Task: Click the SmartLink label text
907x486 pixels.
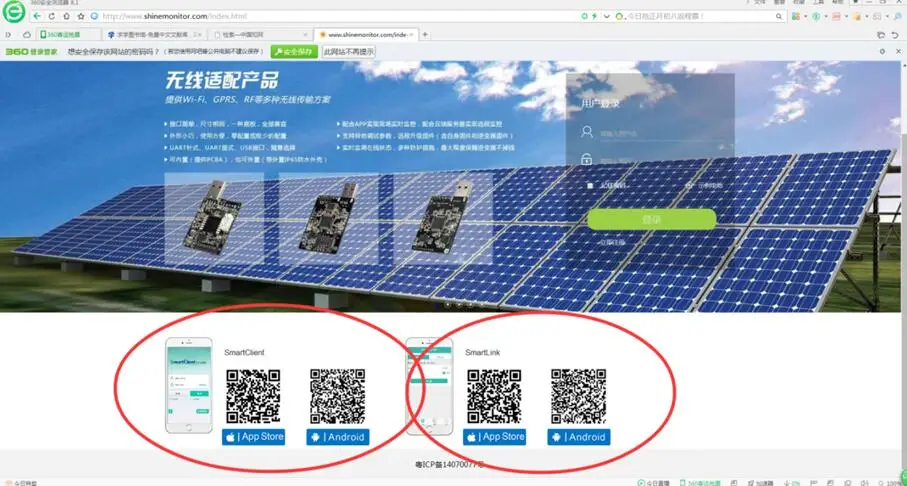Action: tap(482, 352)
